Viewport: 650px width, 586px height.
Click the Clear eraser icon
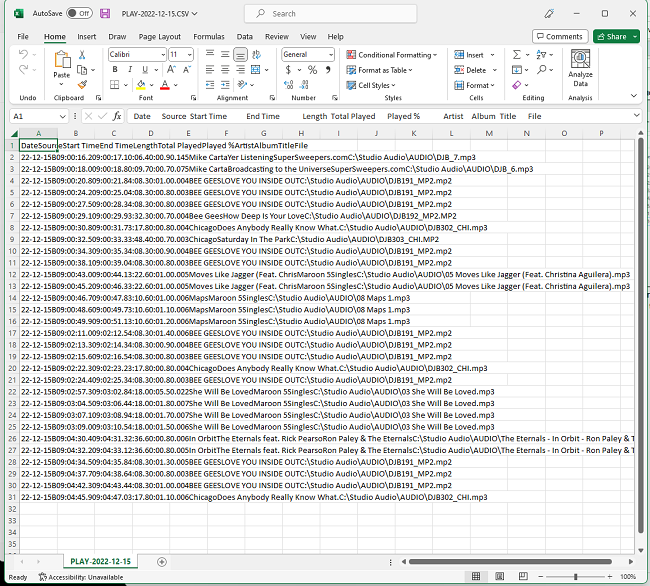tap(517, 85)
